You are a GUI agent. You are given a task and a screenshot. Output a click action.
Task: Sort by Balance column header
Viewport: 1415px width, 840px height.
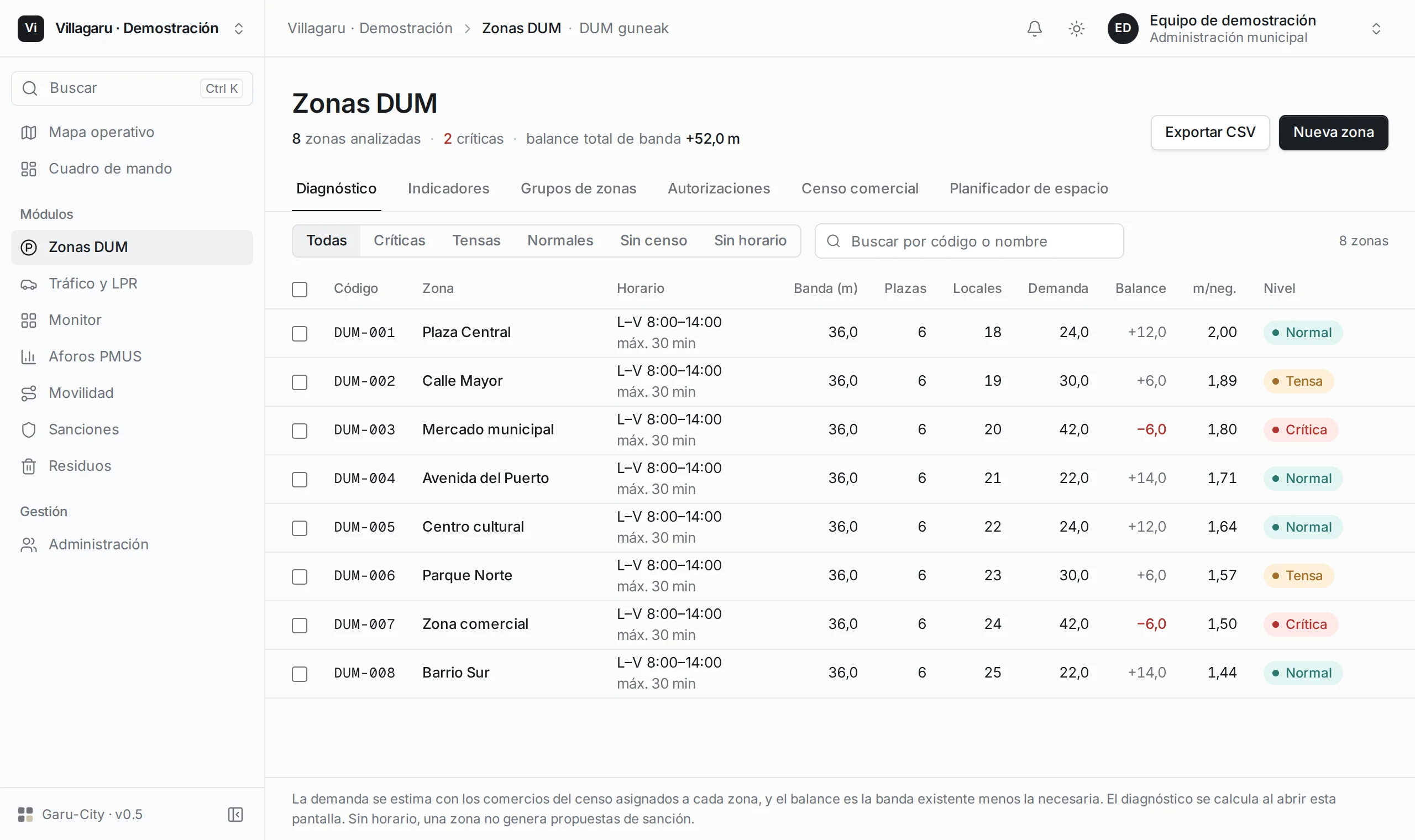1140,288
